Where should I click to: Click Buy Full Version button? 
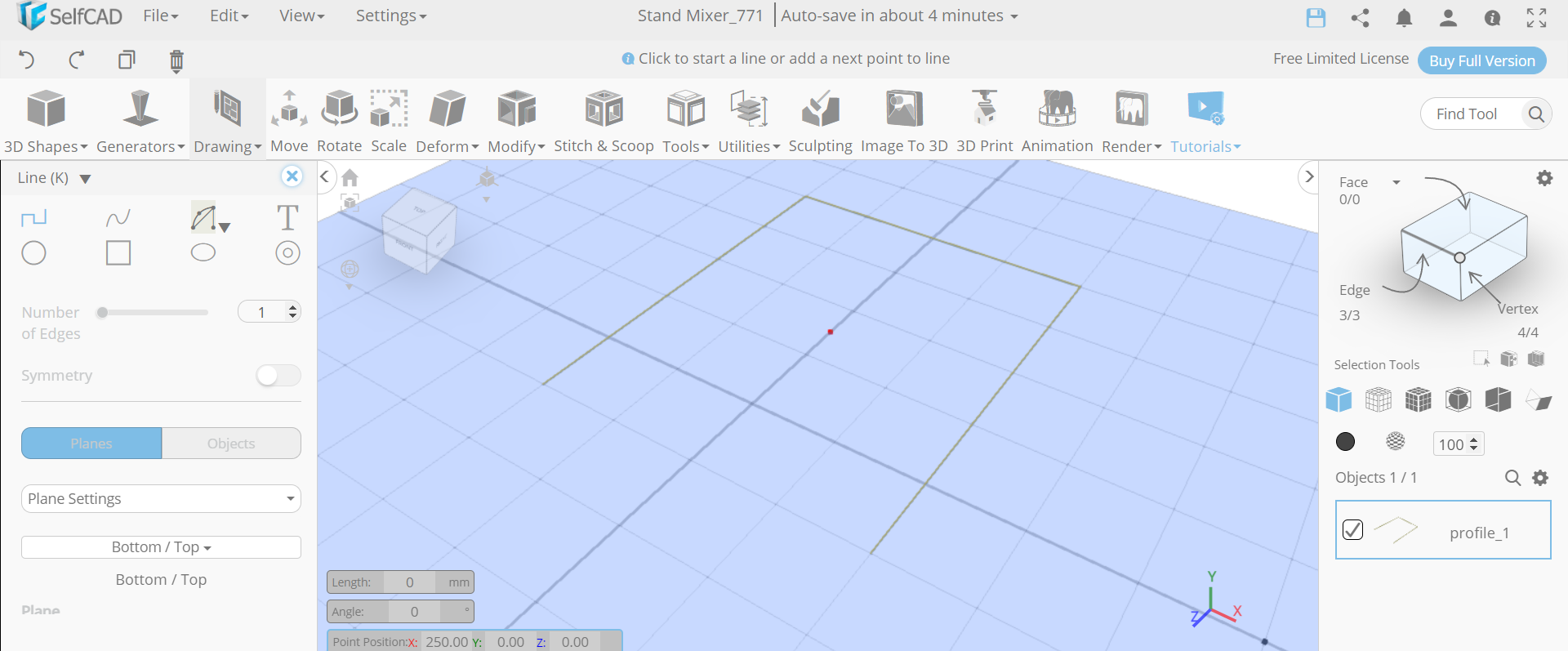(1481, 60)
